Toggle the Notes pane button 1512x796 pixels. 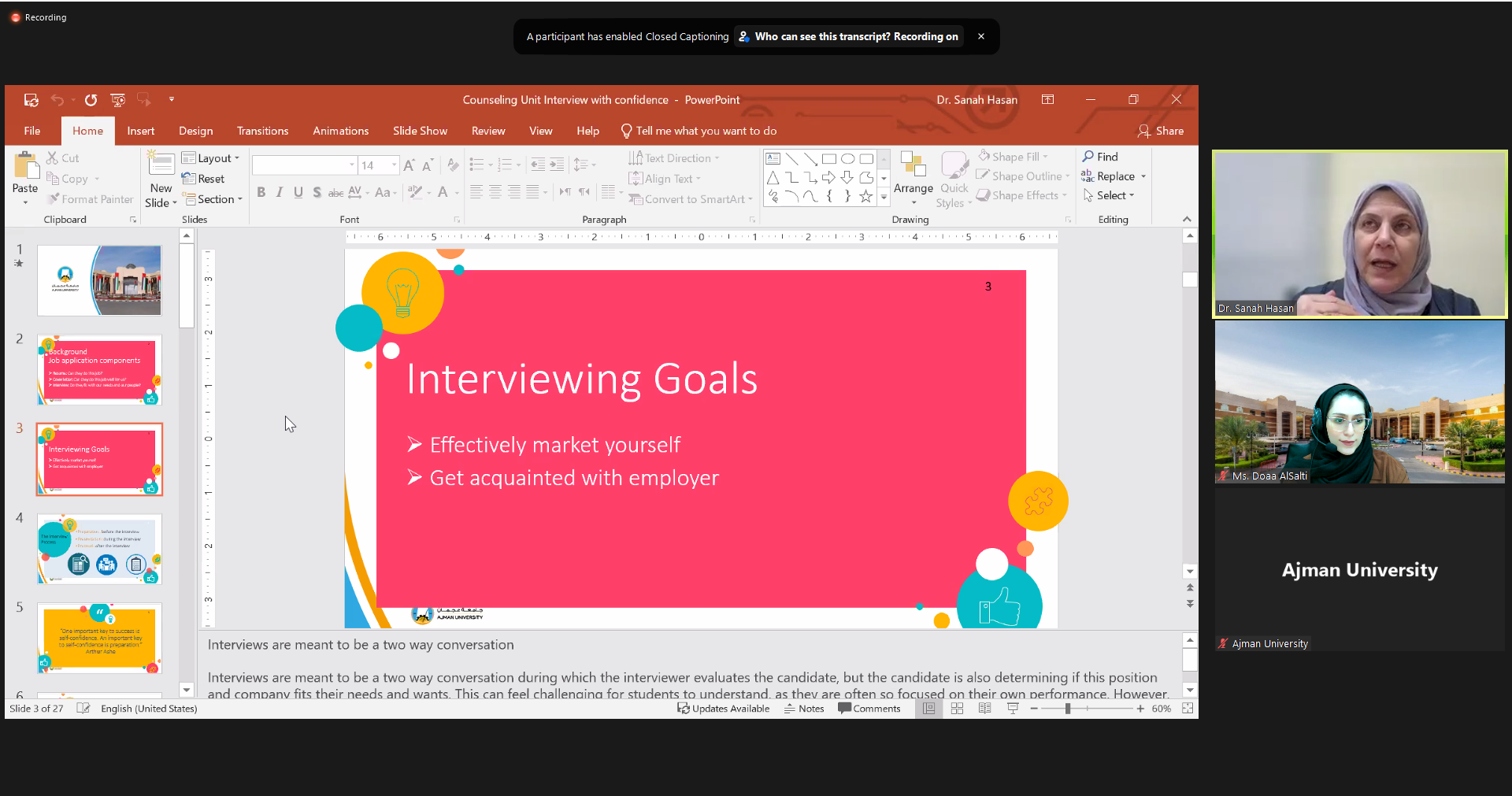804,709
